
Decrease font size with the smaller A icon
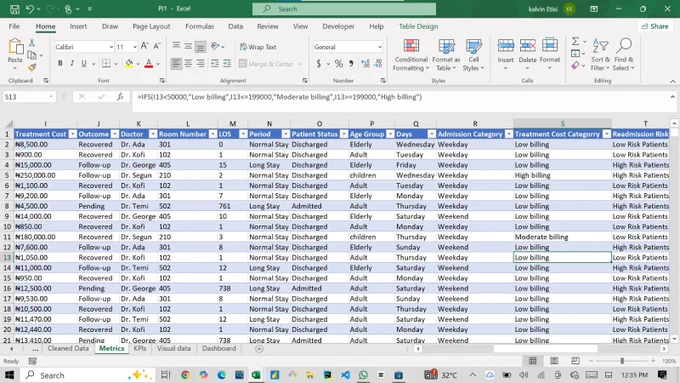(x=157, y=46)
